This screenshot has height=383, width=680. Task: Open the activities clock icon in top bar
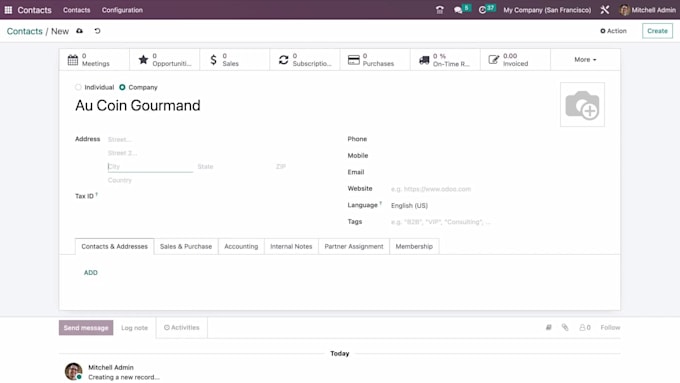click(482, 10)
